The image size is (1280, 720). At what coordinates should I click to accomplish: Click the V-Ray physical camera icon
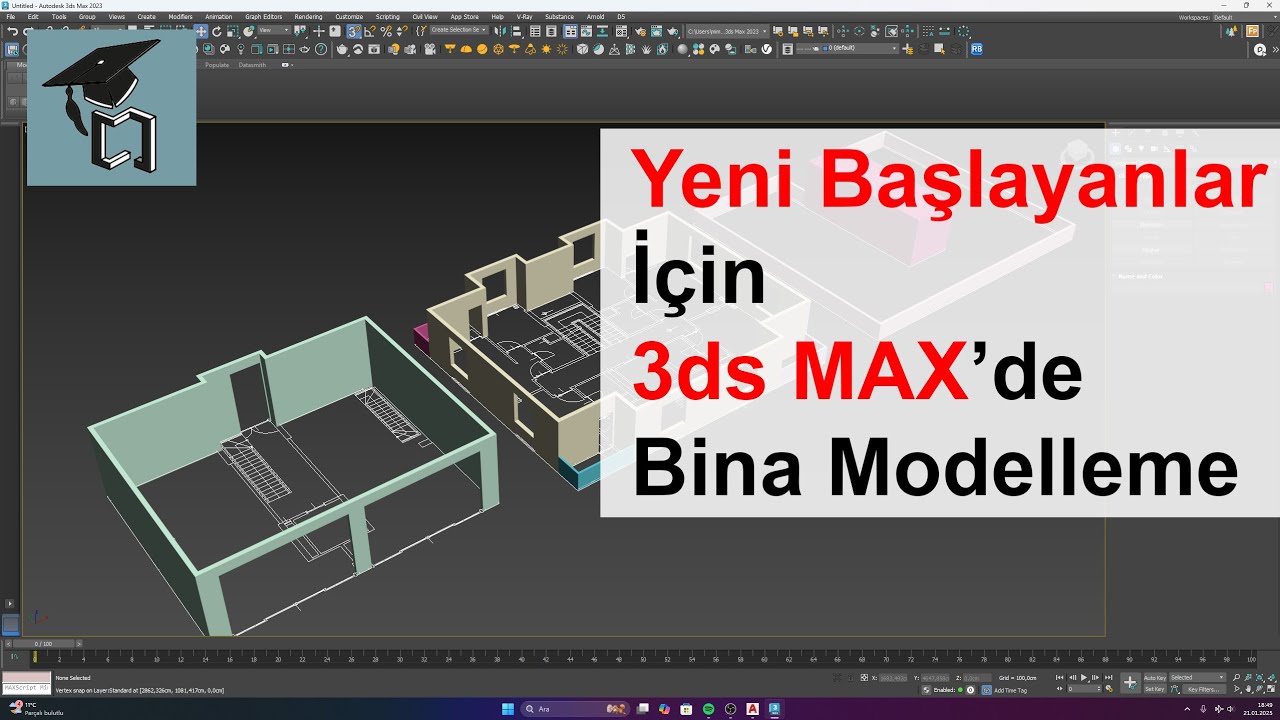pos(430,49)
